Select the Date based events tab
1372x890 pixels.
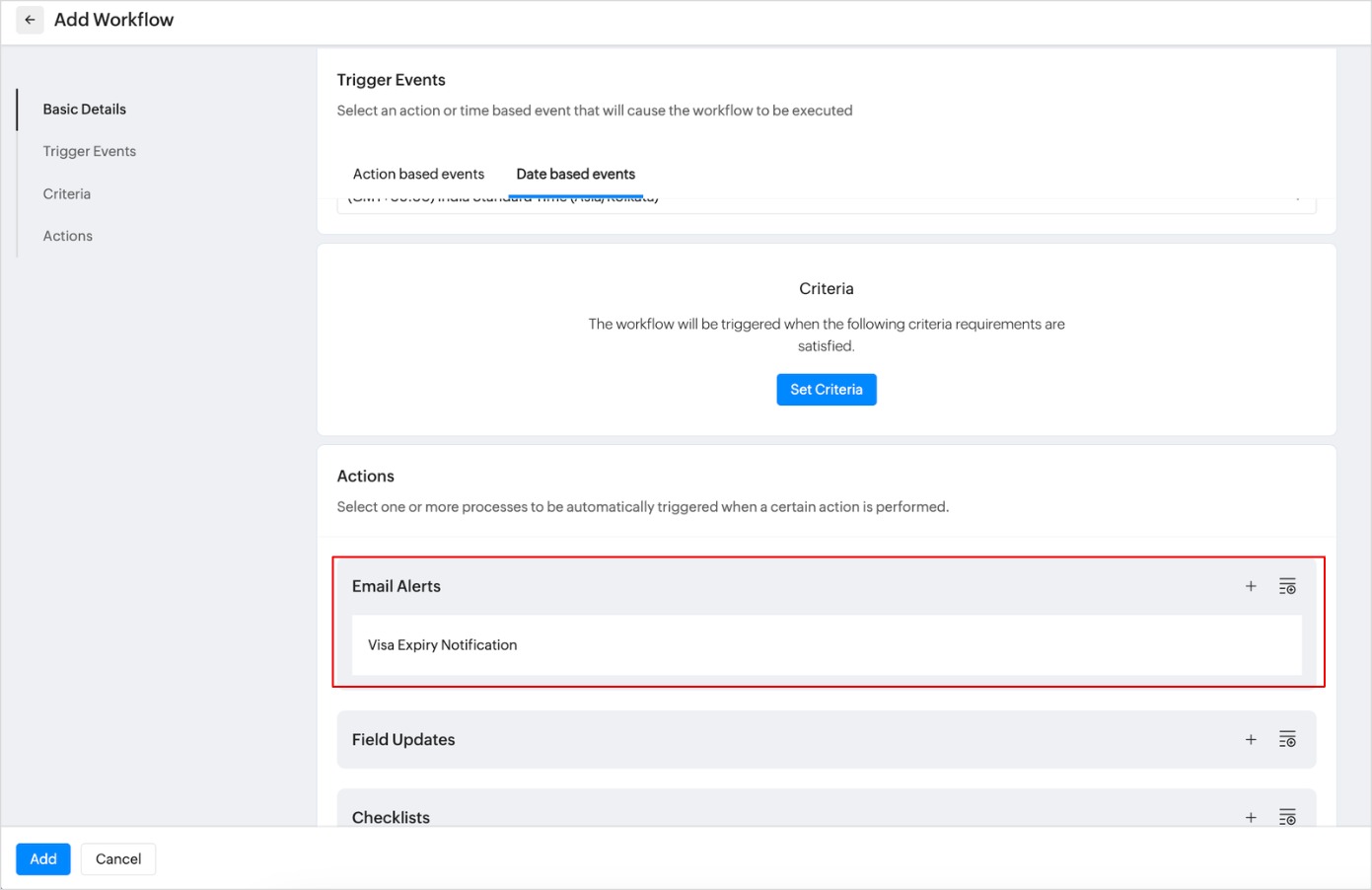pos(575,174)
